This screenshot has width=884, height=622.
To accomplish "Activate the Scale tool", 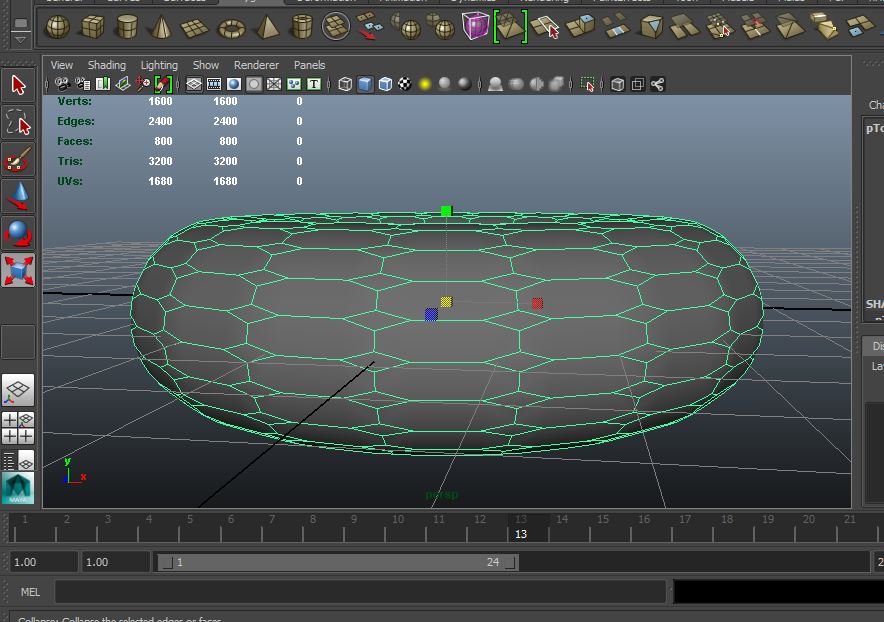I will [18, 269].
